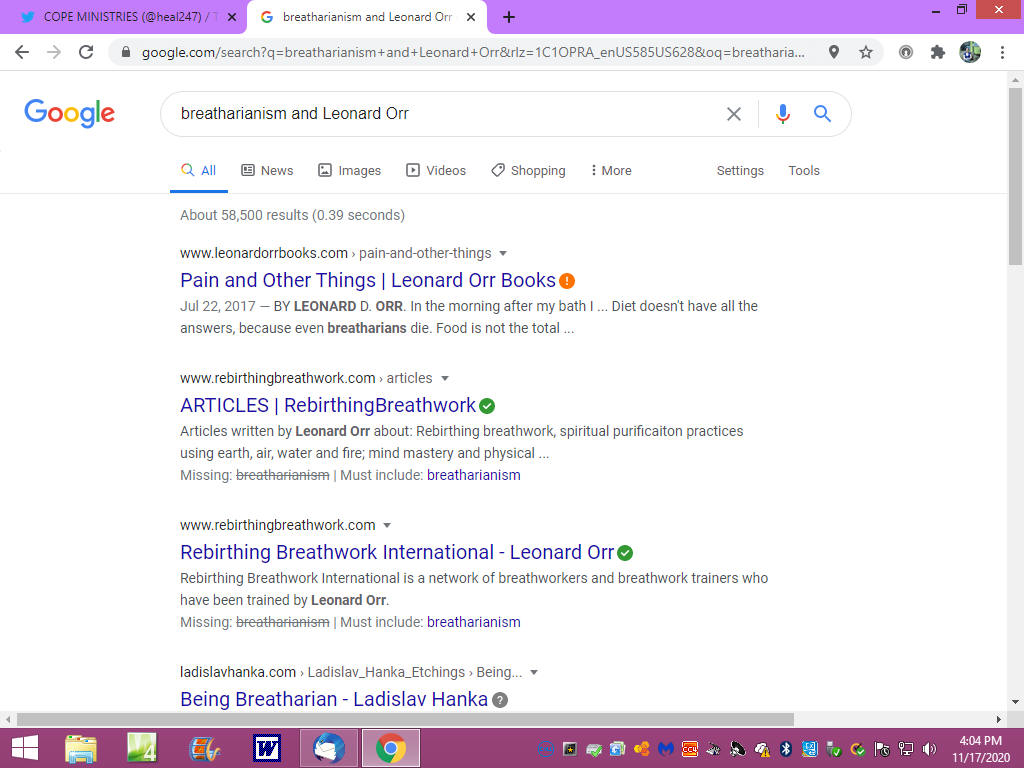Expand options arrow for rebirthingbreathwork.com articles result
1024x768 pixels.
coord(445,378)
